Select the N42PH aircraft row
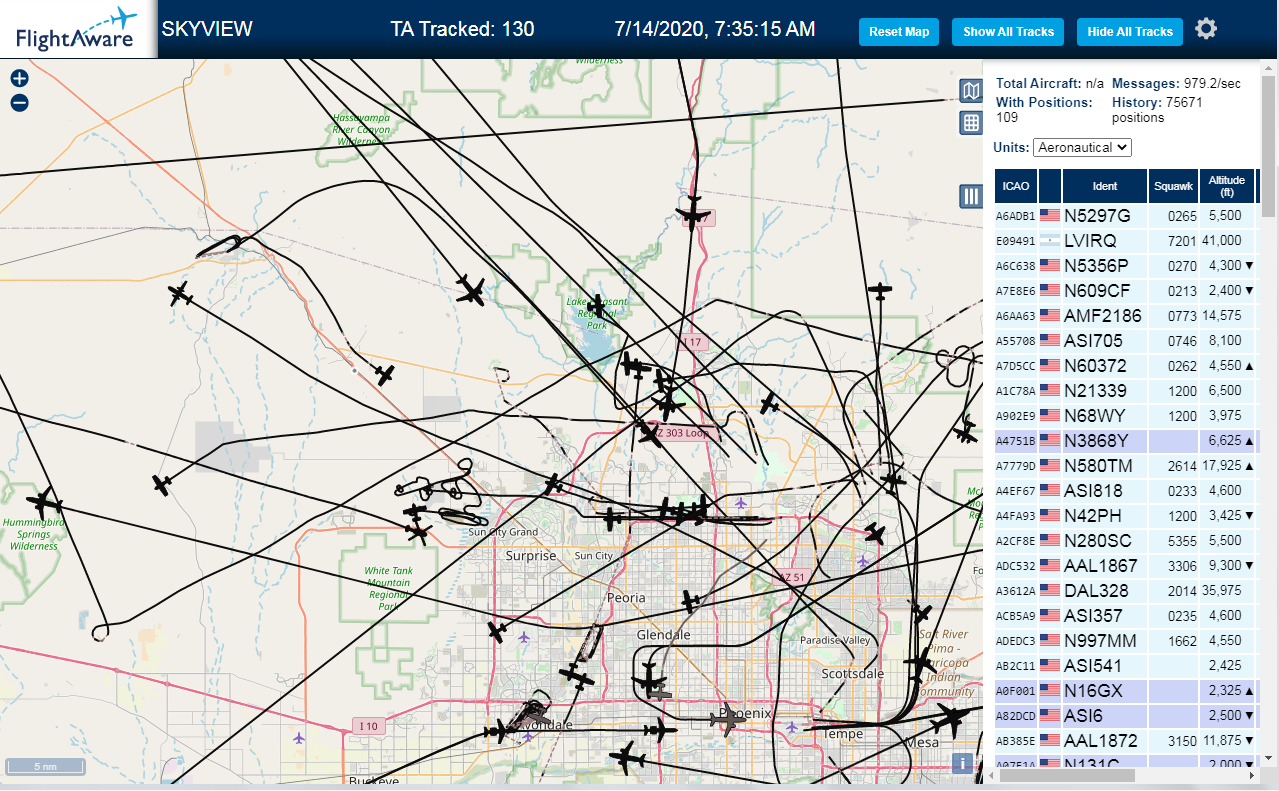Screen dimensions: 1279x791 tap(1127, 515)
